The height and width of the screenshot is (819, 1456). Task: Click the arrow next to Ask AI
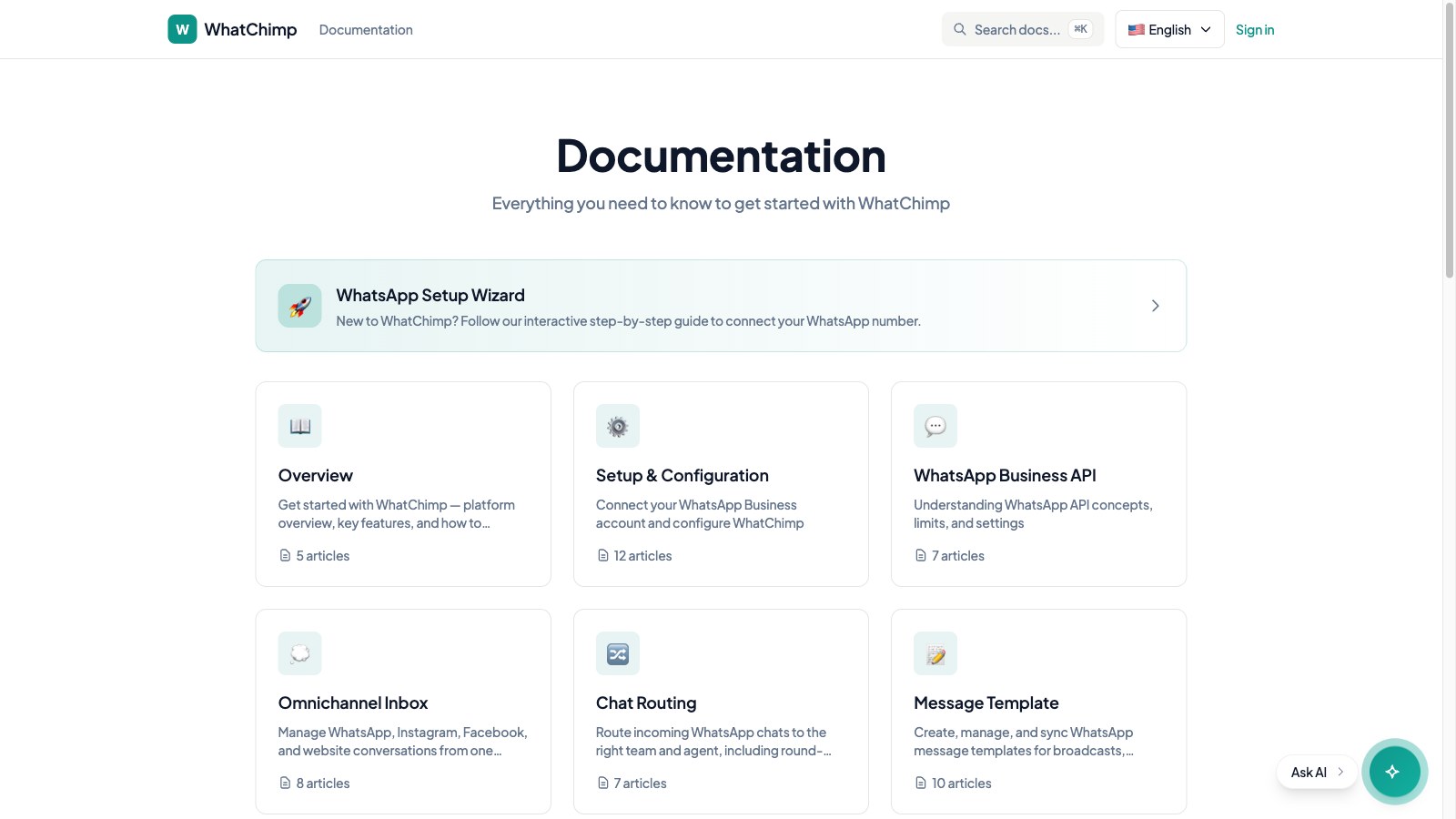pyautogui.click(x=1340, y=772)
